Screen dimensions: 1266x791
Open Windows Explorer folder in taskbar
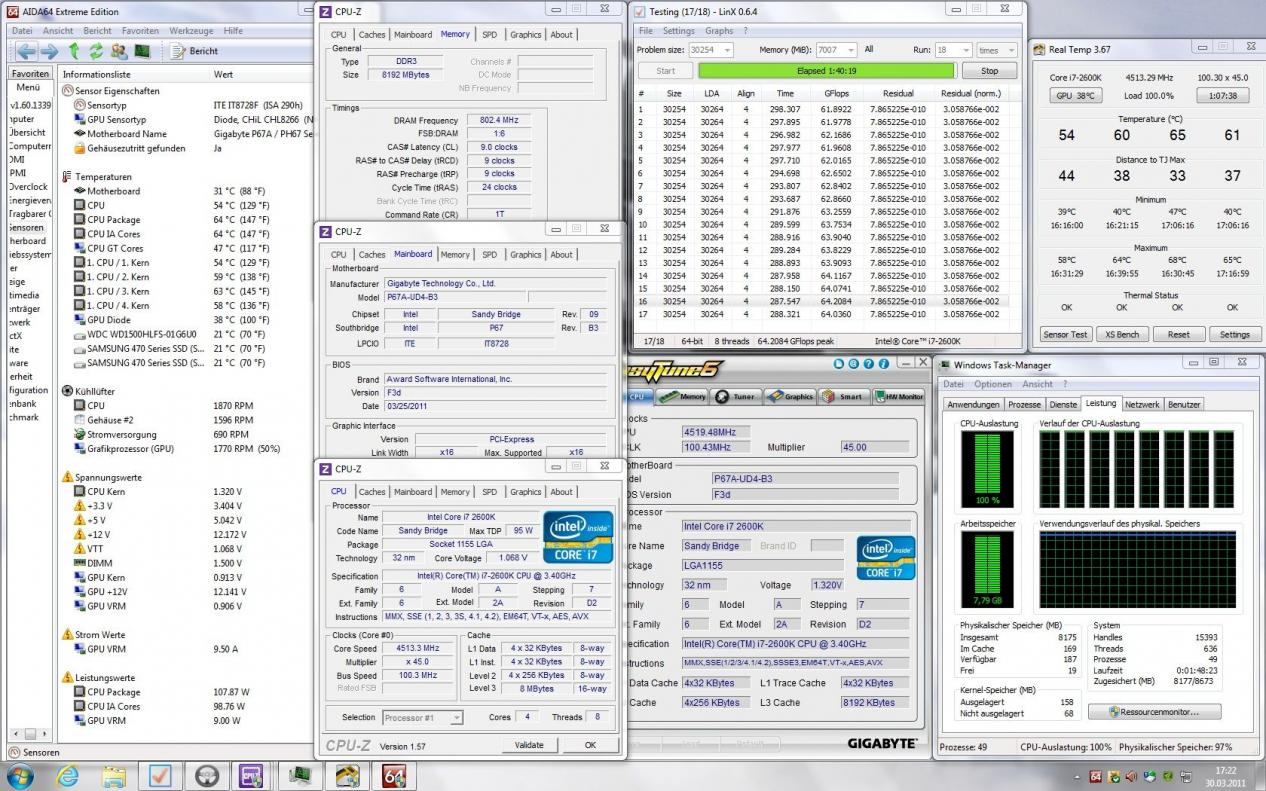click(x=114, y=775)
